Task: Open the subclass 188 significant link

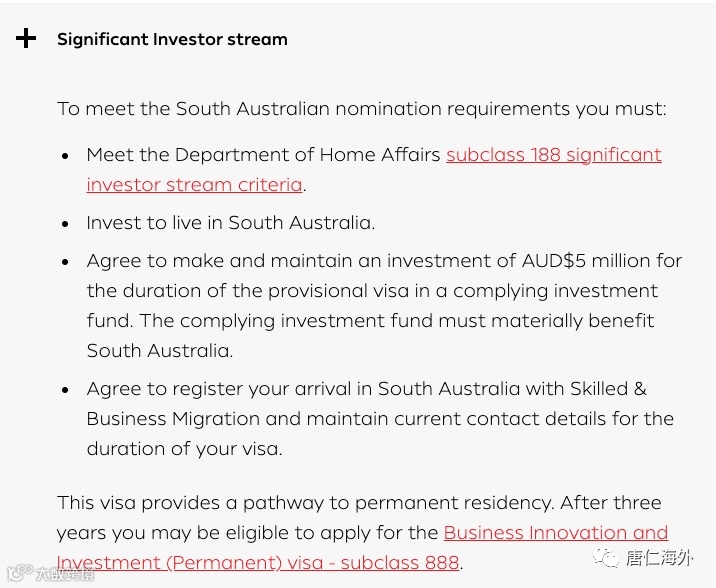Action: point(553,155)
